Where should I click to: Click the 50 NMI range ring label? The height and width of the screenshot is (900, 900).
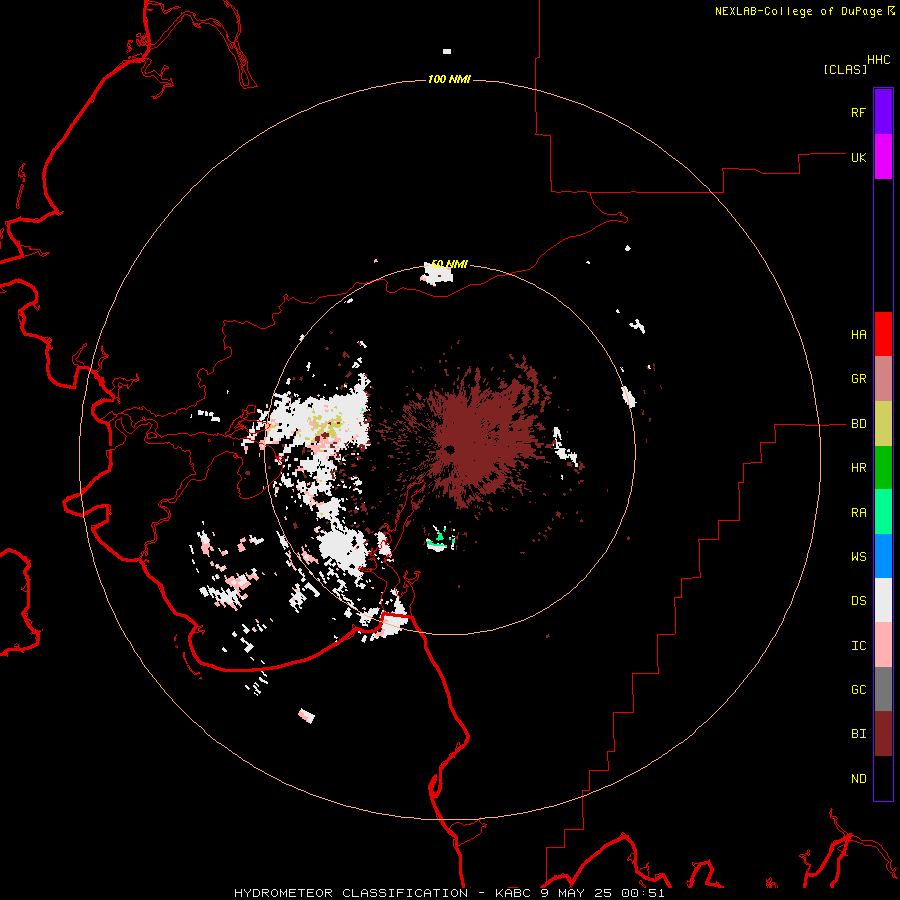449,264
